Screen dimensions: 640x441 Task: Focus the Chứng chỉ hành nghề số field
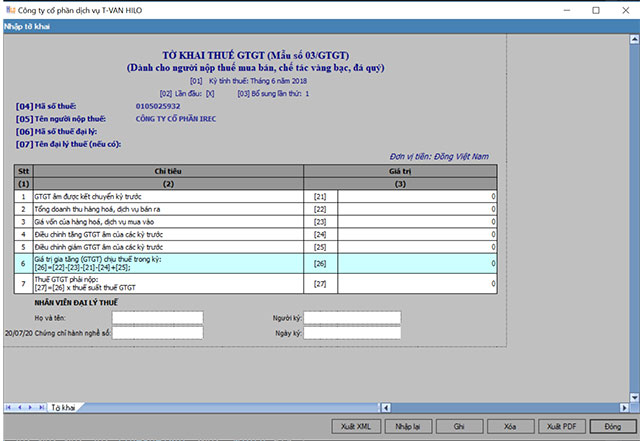click(x=157, y=333)
